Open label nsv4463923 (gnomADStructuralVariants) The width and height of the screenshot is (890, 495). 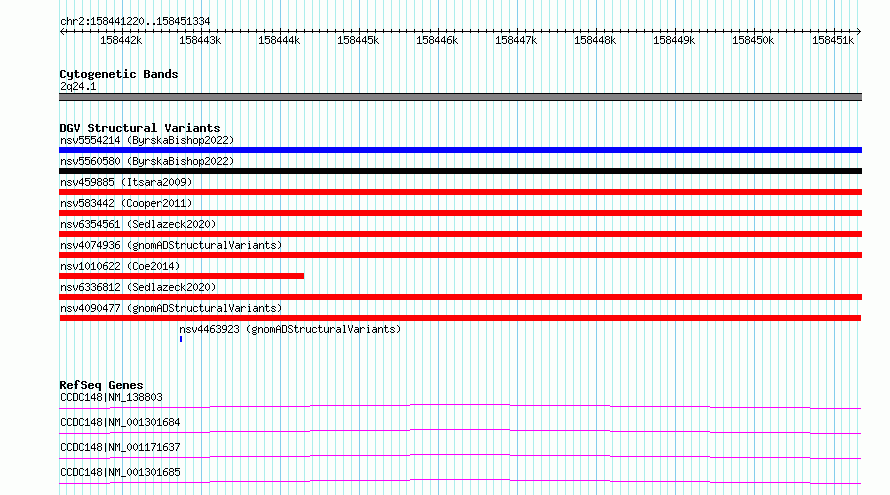[x=290, y=329]
